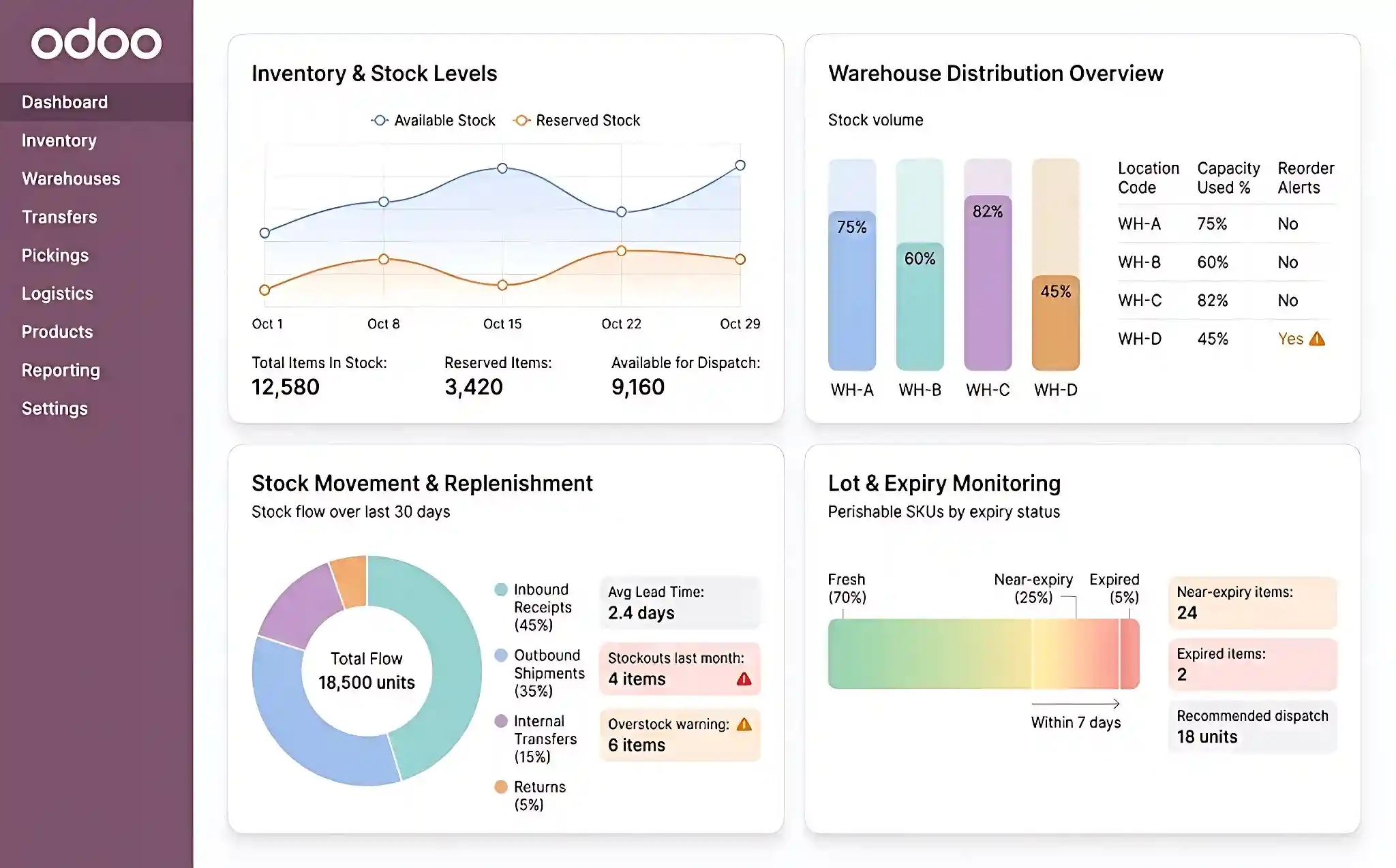The width and height of the screenshot is (1396, 868).
Task: Switch to the Dashboard menu item
Action: (x=65, y=101)
